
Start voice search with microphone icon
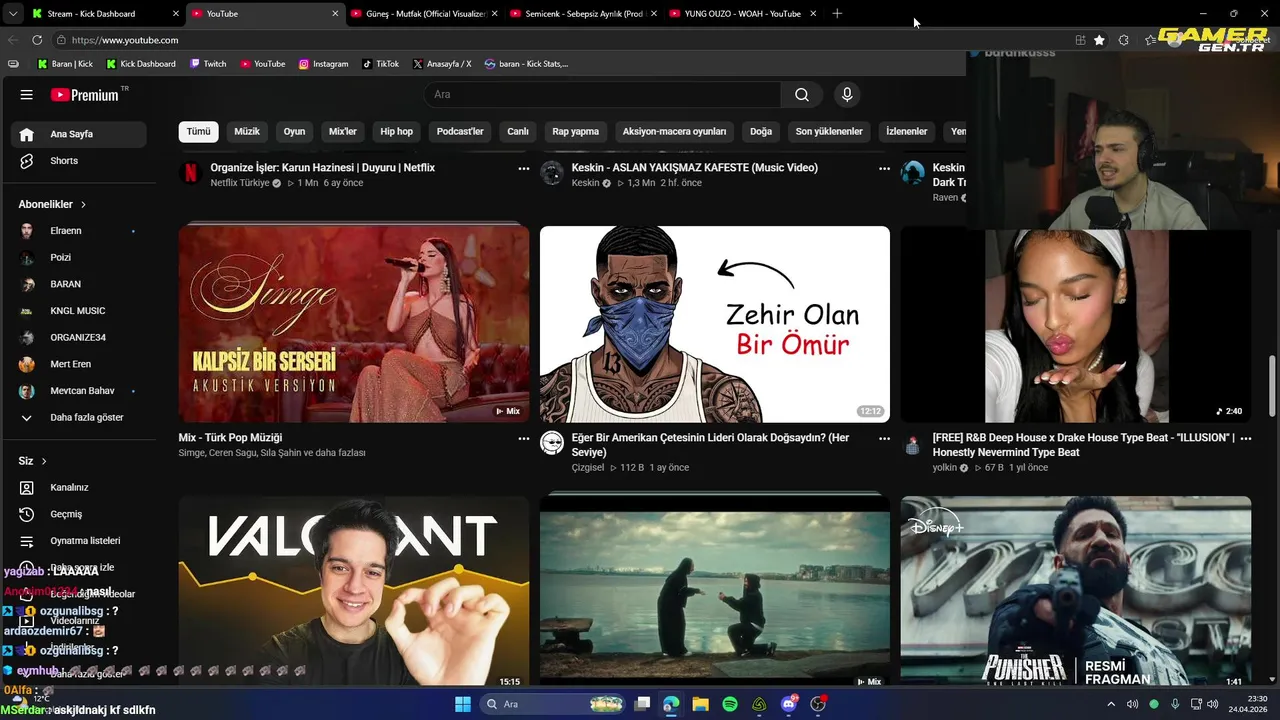847,95
